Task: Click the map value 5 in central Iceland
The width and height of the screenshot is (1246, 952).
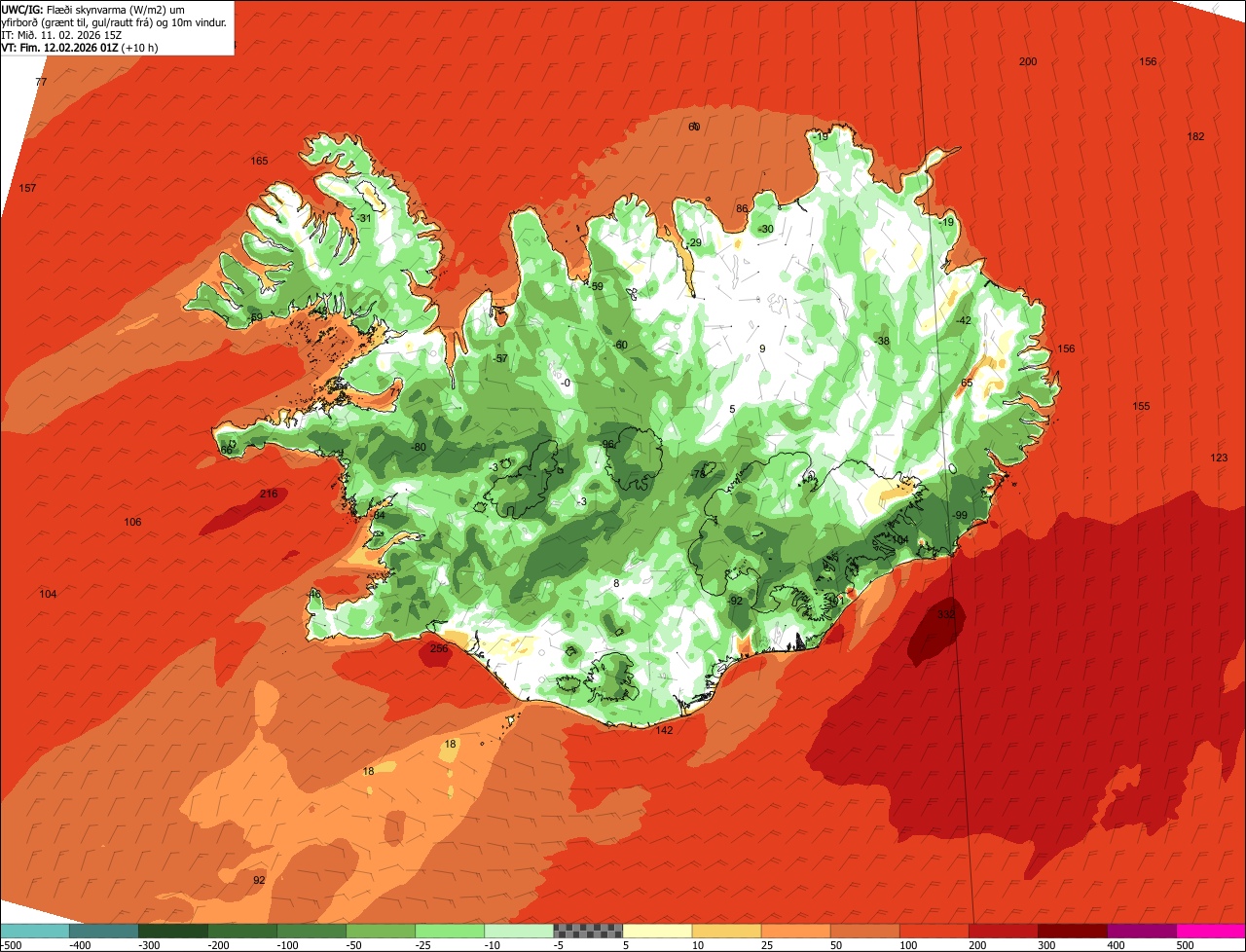Action: [x=732, y=409]
